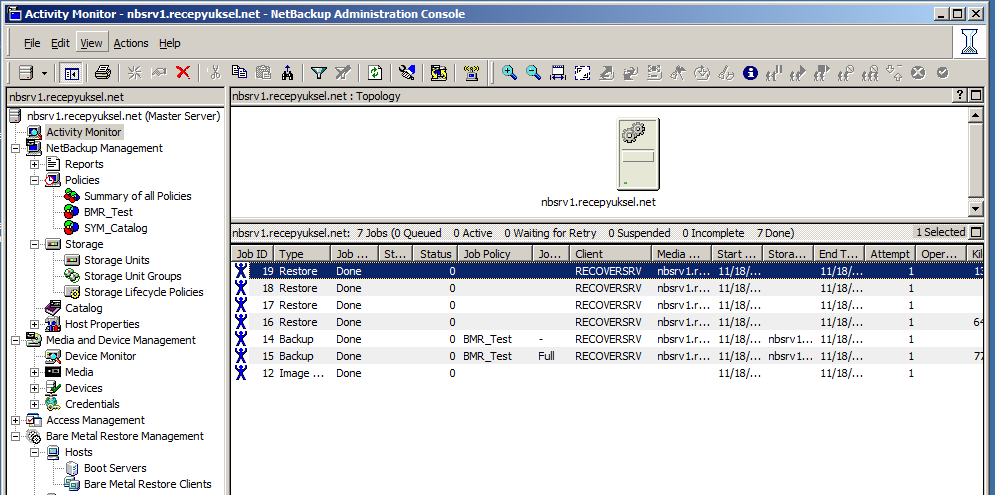Viewport: 995px width, 495px height.
Task: Select the BMR_Test policy in tree
Action: pos(109,212)
